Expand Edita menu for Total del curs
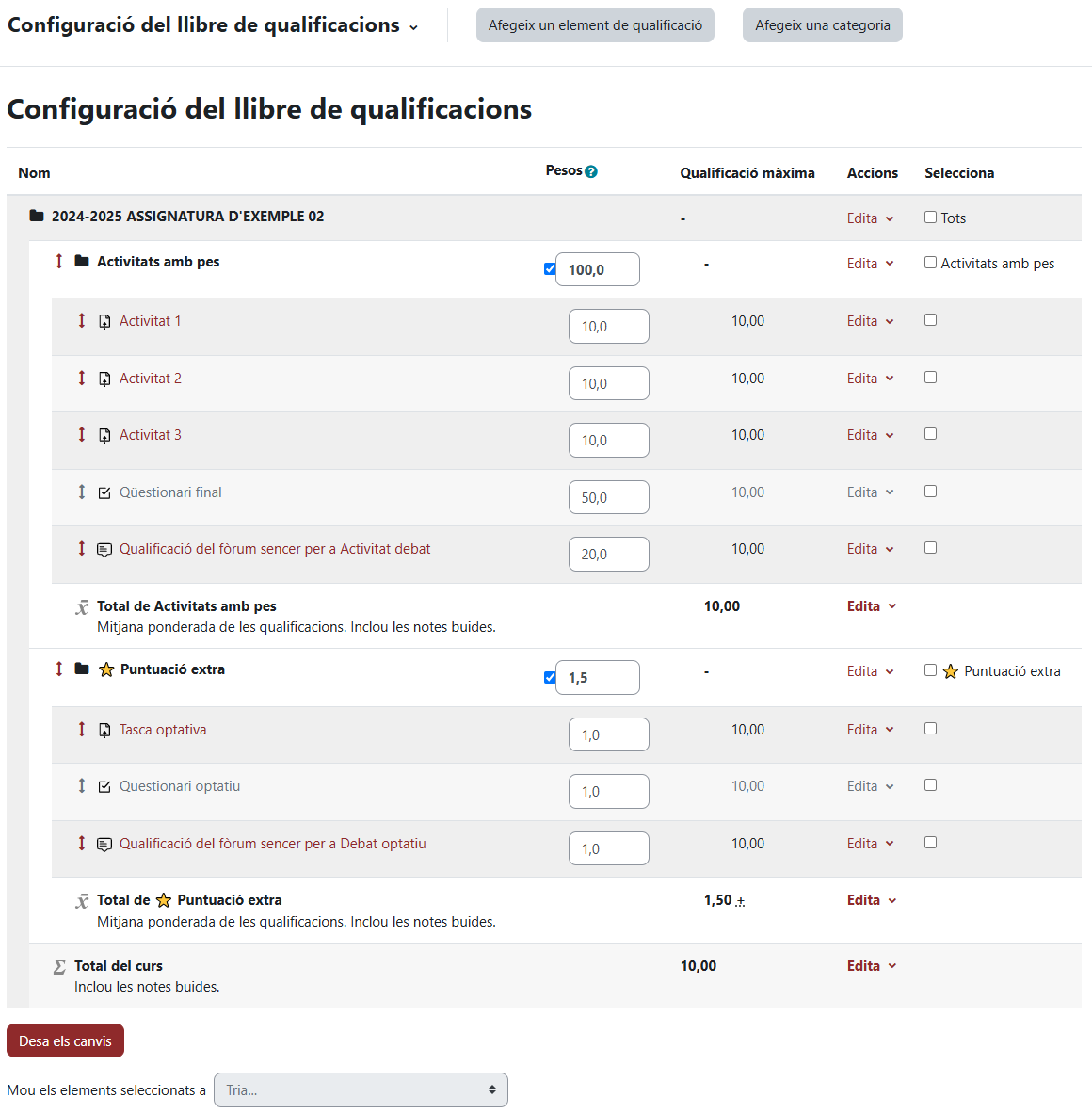Screen dimensions: 1092x1113 coord(871,966)
